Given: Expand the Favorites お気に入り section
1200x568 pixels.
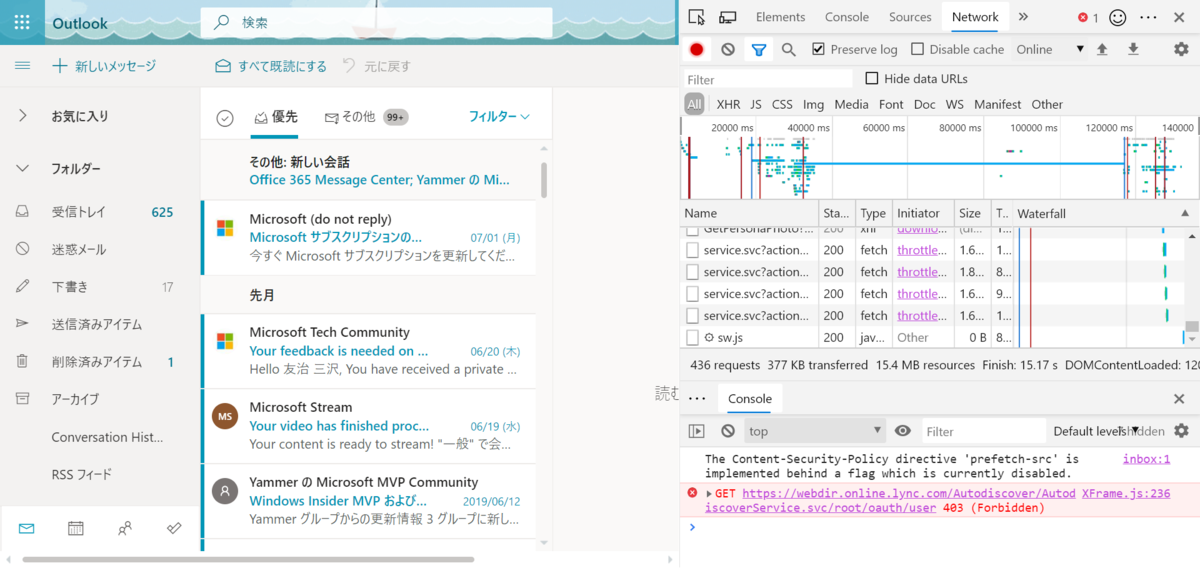Looking at the screenshot, I should pos(22,116).
